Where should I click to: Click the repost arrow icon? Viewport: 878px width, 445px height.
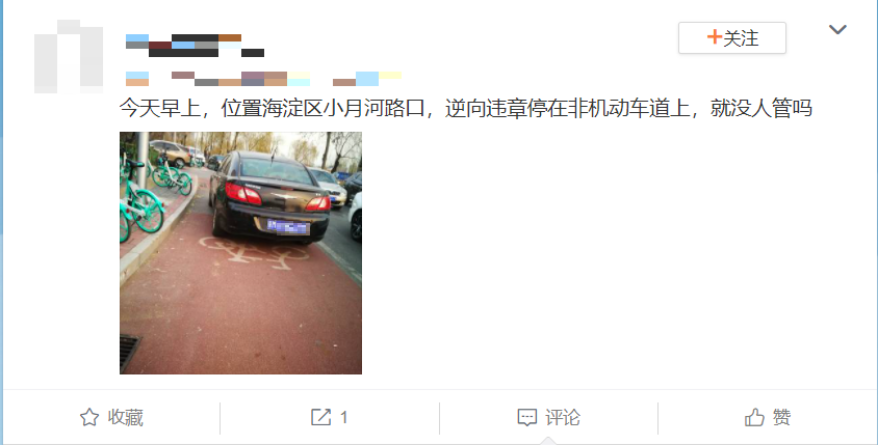click(x=321, y=417)
